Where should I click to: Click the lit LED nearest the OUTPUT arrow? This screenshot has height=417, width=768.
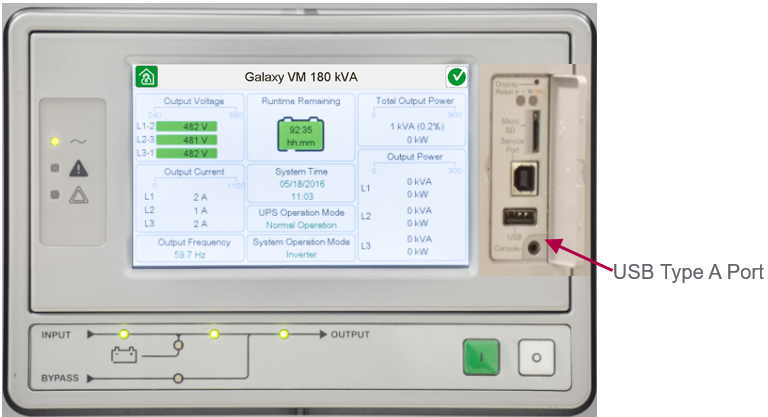point(284,334)
